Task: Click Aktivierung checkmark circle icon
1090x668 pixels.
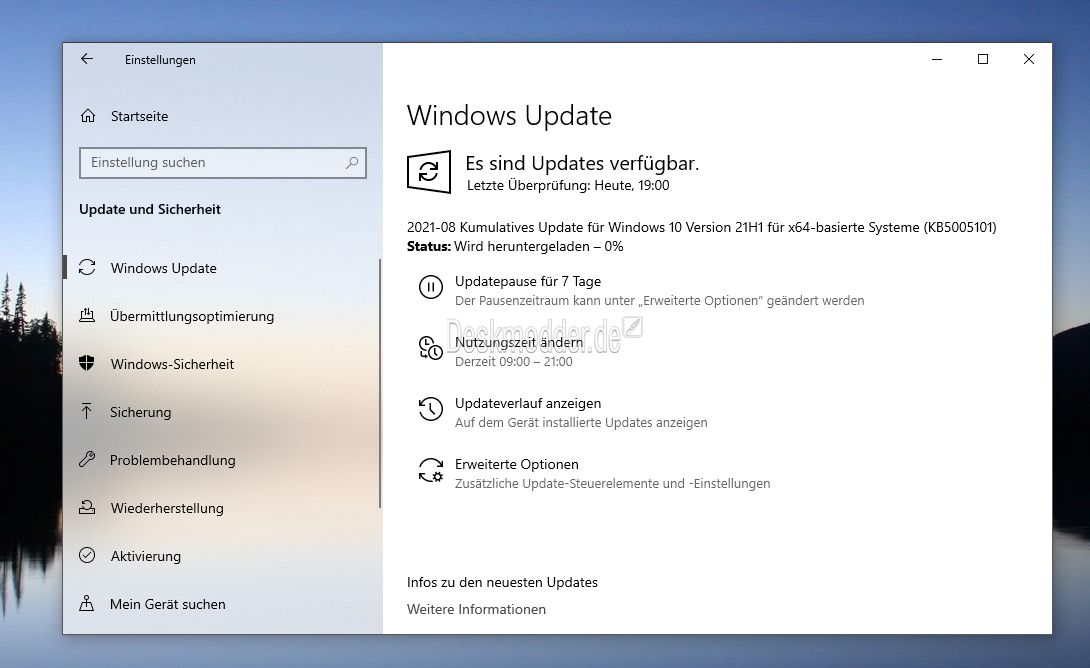Action: pos(87,555)
